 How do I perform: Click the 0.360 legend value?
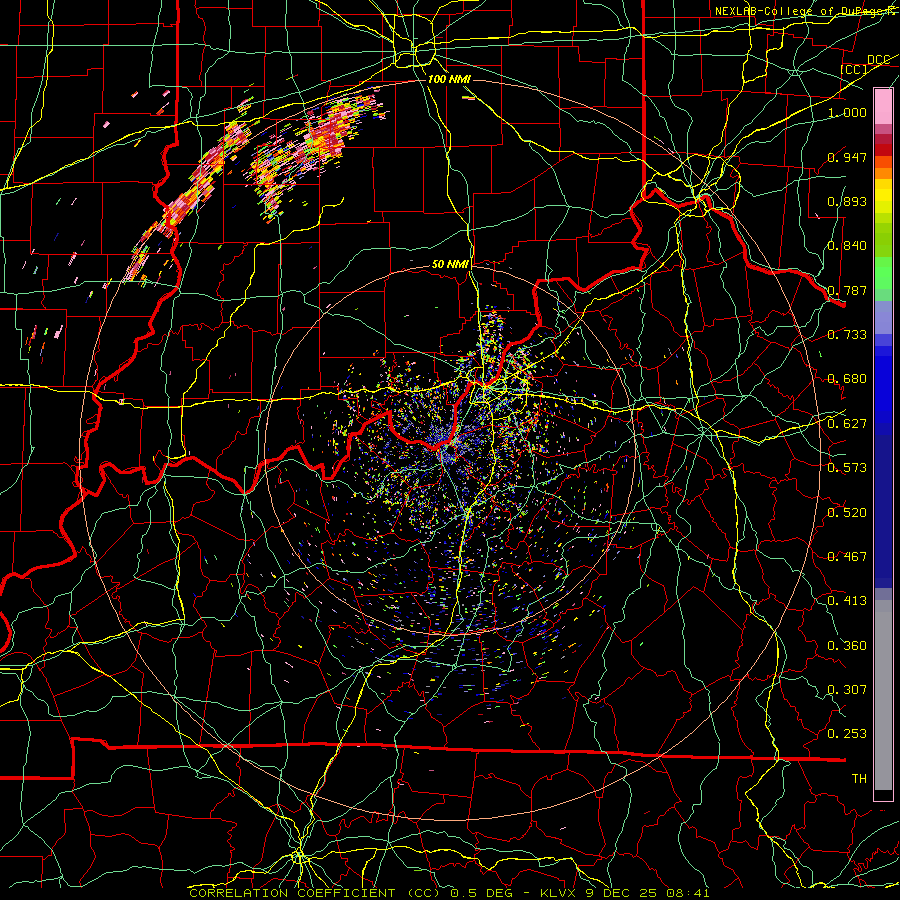847,646
